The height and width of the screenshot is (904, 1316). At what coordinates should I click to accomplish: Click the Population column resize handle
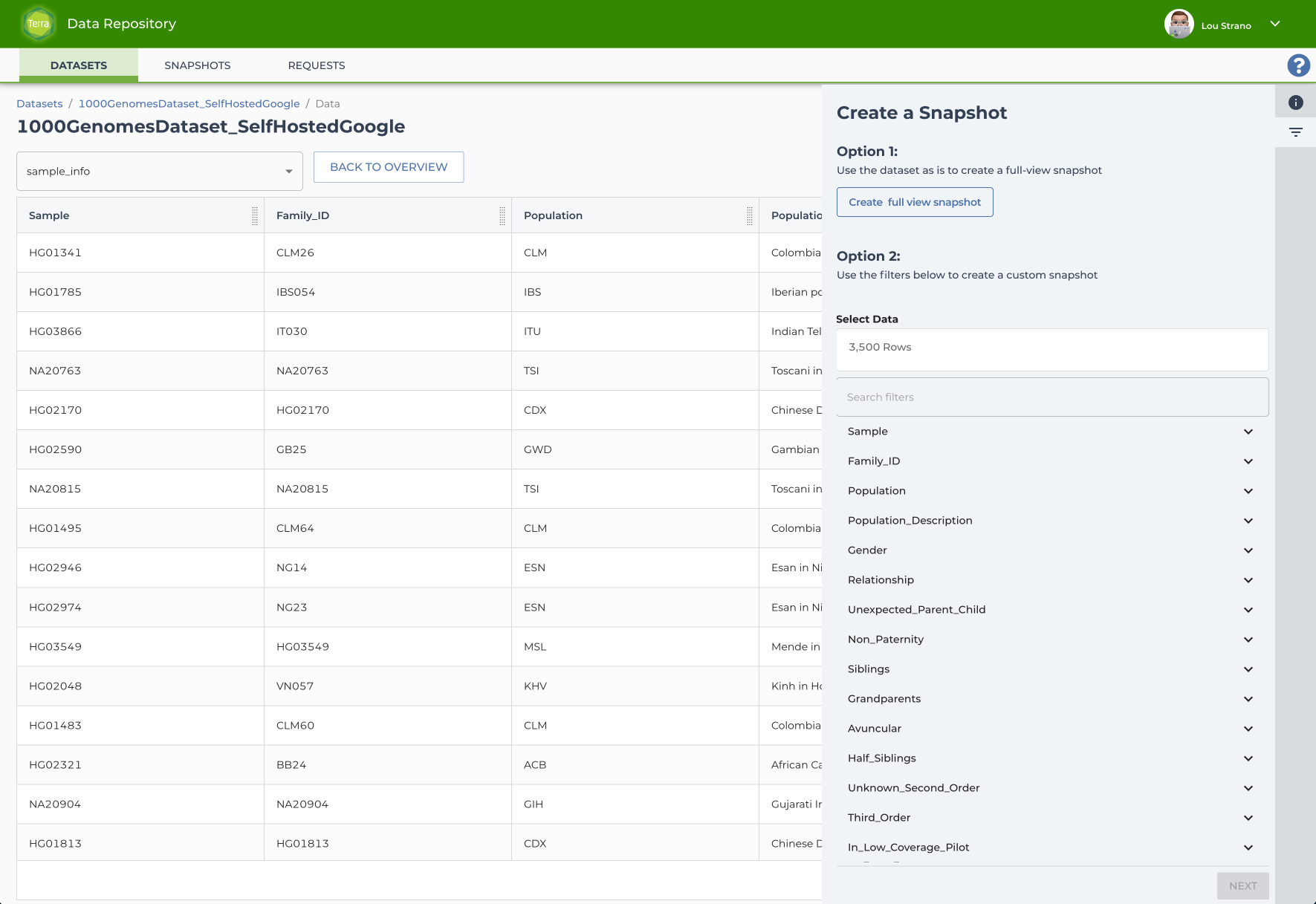pos(750,215)
